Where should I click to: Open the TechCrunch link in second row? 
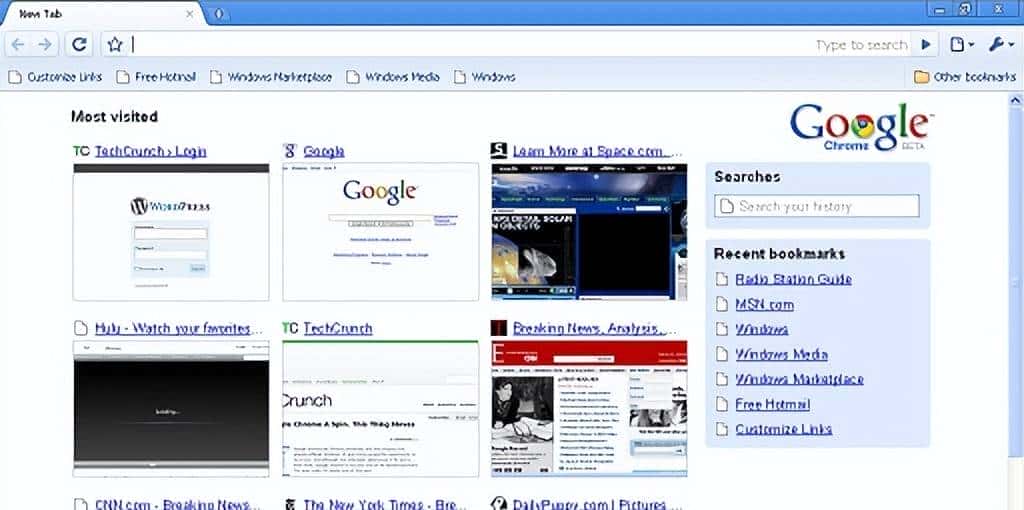pyautogui.click(x=338, y=328)
